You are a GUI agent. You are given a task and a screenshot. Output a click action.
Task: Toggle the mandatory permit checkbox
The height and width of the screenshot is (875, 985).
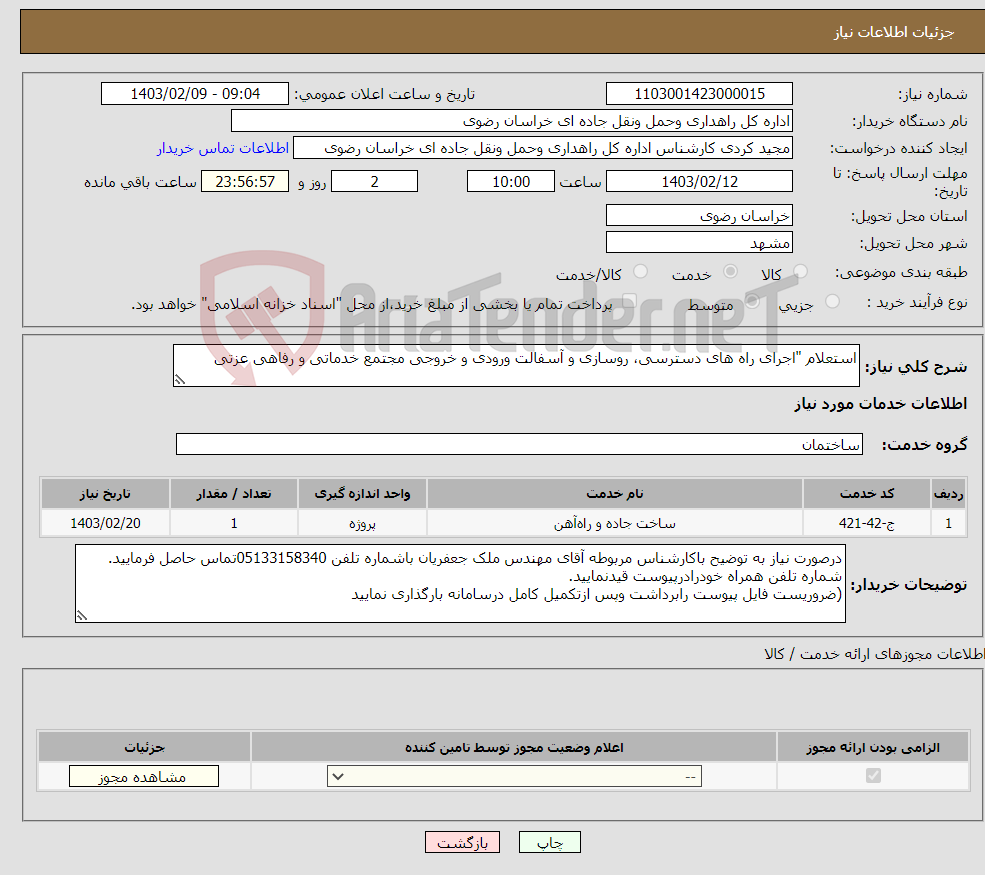coord(873,776)
